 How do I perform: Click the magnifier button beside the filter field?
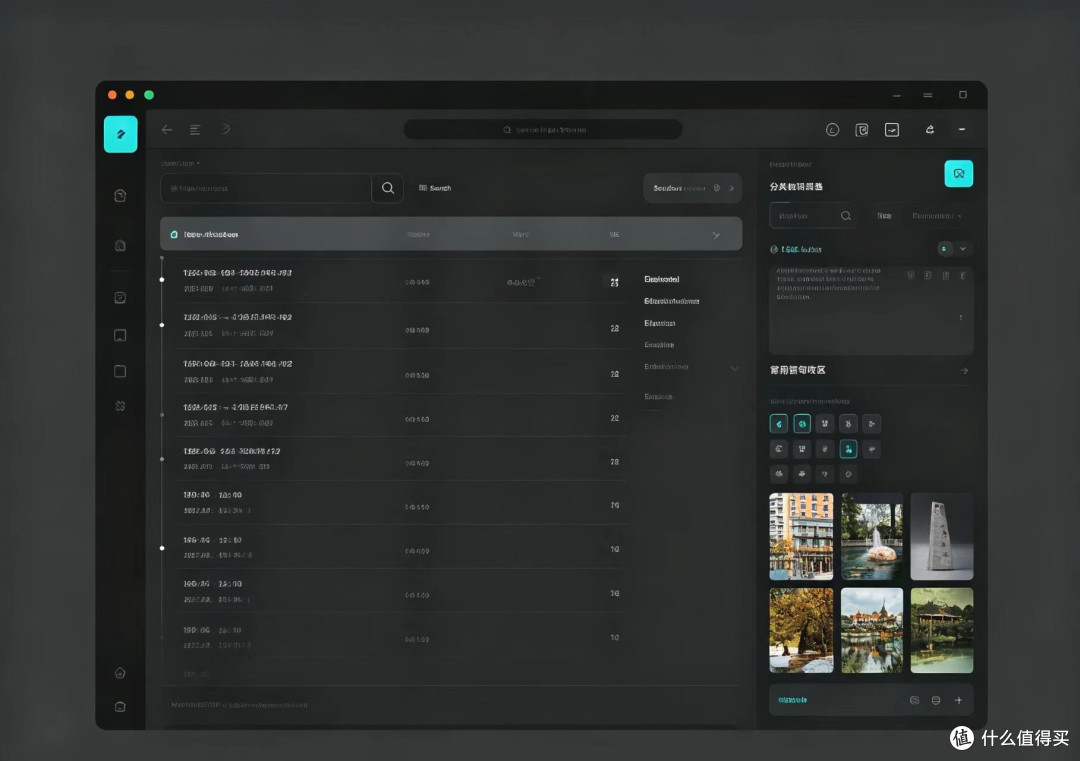click(x=388, y=188)
